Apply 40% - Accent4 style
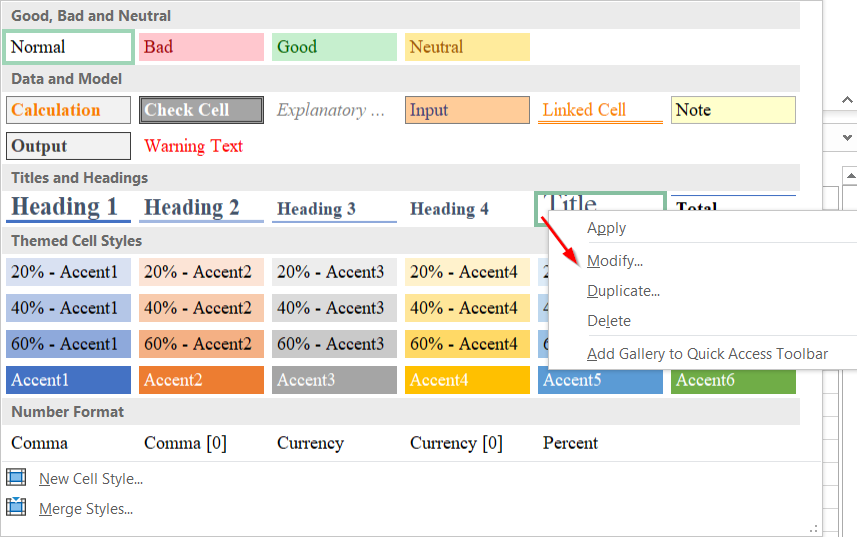 [467, 308]
